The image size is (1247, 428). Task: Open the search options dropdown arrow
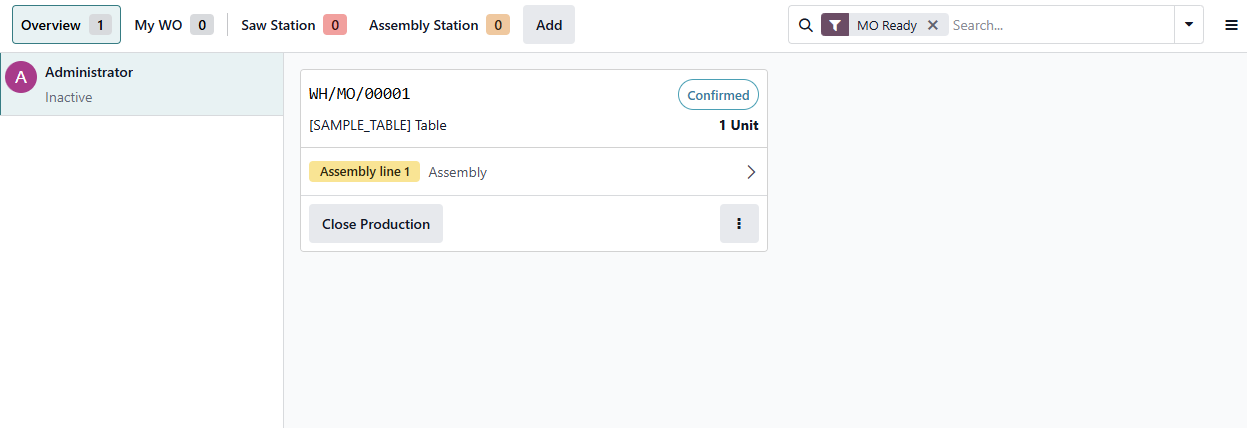pos(1188,25)
